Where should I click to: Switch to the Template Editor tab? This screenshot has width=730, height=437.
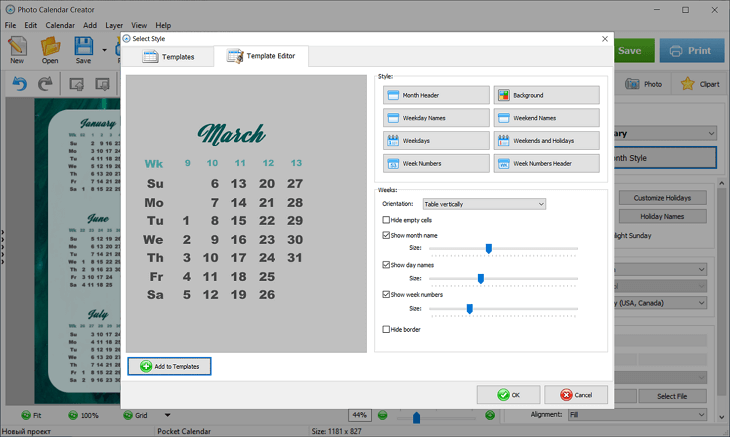(261, 56)
